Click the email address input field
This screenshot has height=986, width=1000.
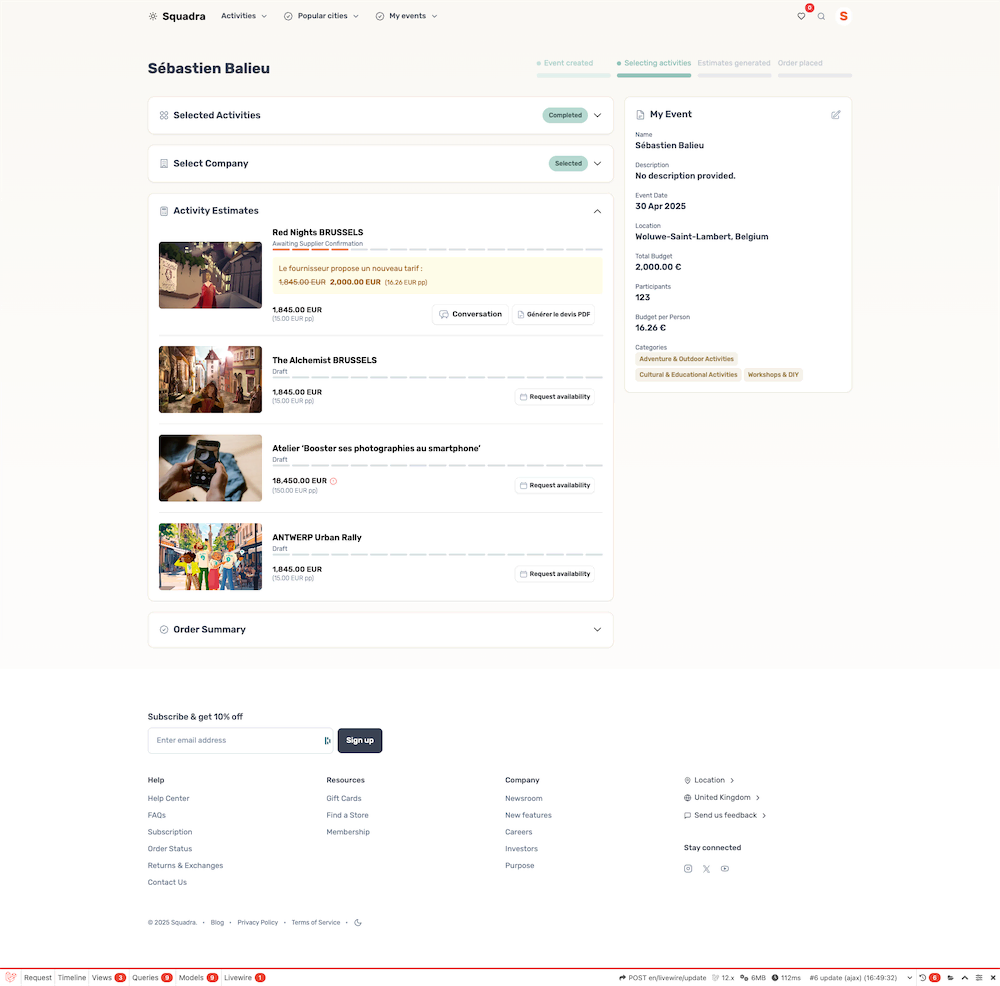click(230, 740)
